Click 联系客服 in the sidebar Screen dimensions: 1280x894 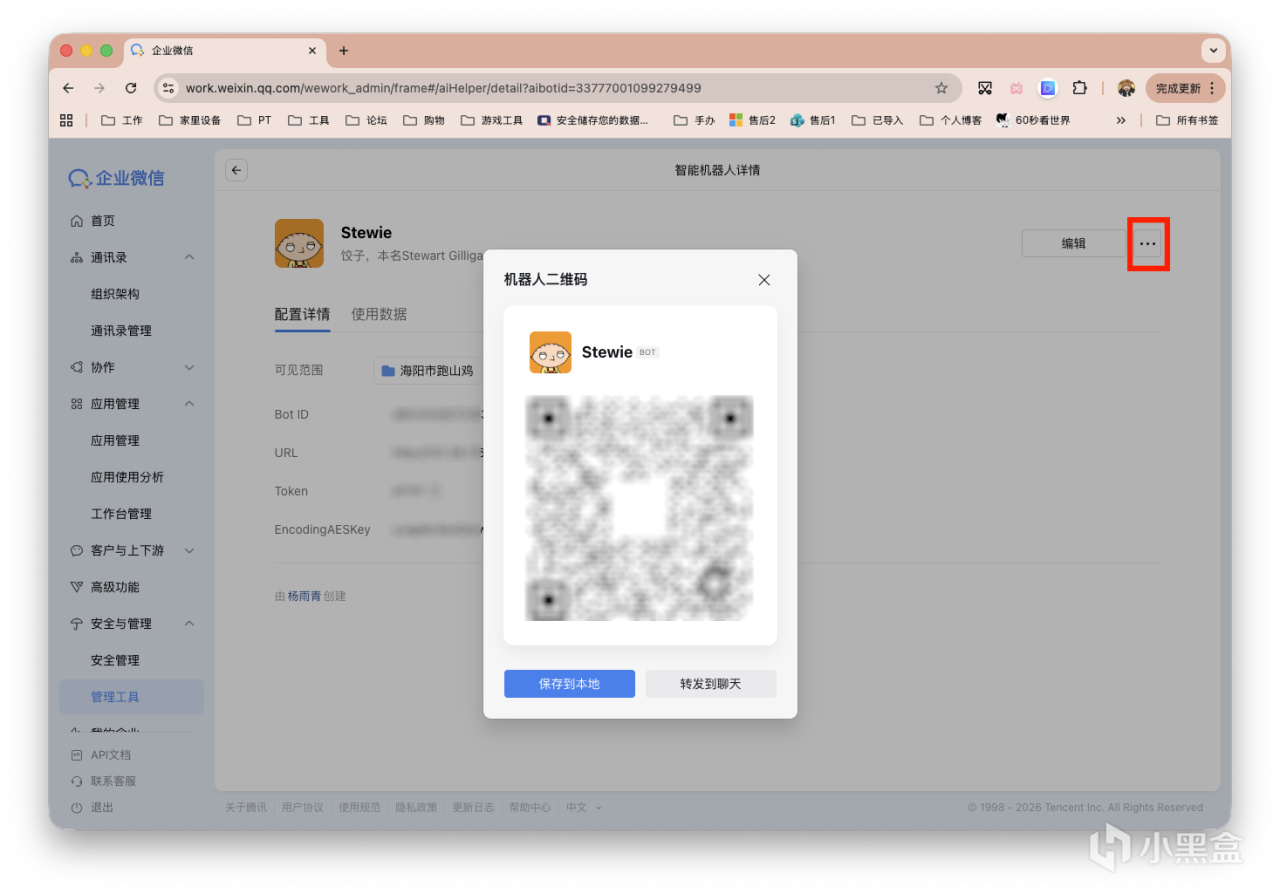point(103,781)
